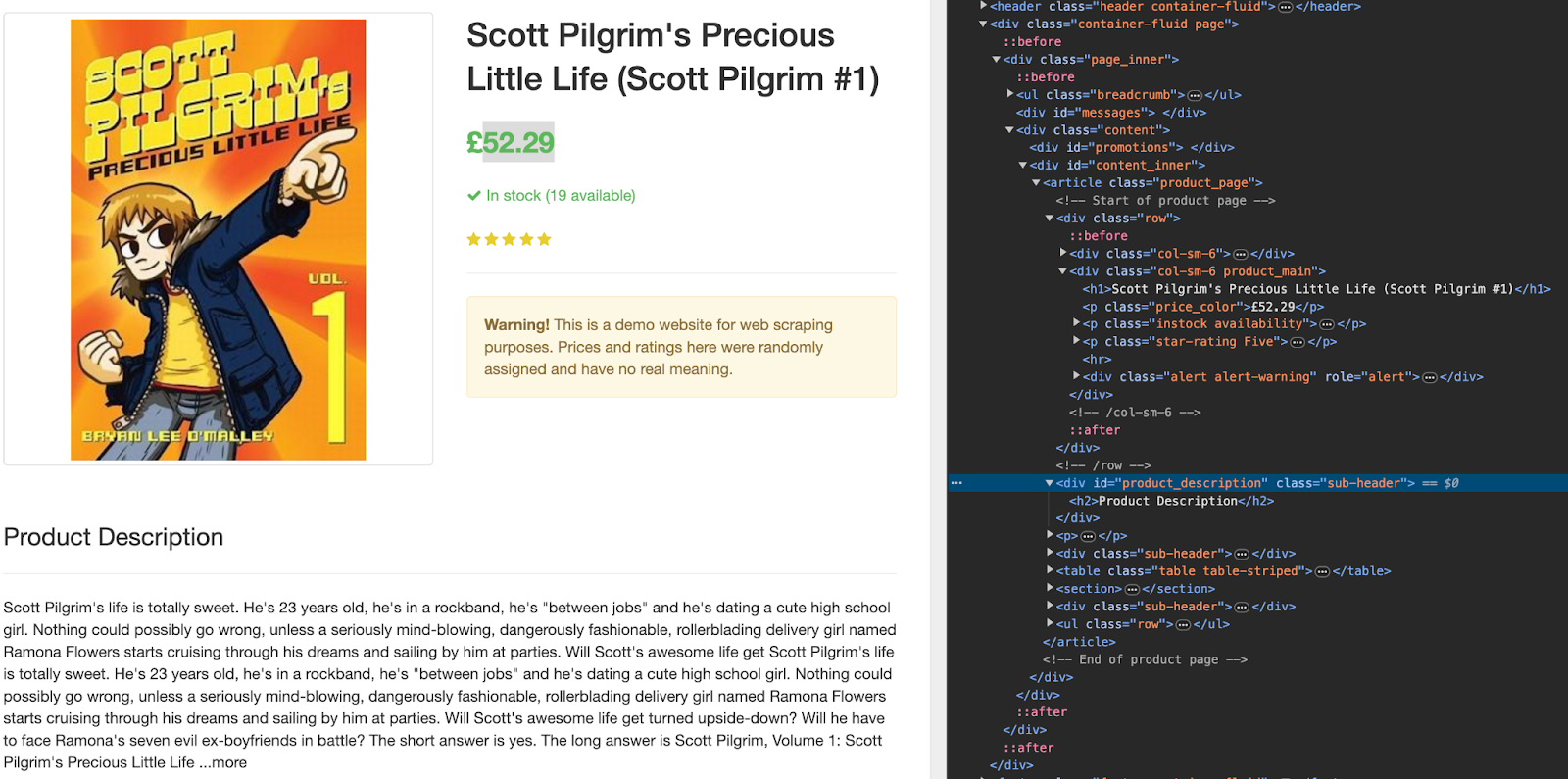The height and width of the screenshot is (779, 1568).
Task: Expand the star-rating Five p node
Action: pyautogui.click(x=1076, y=341)
